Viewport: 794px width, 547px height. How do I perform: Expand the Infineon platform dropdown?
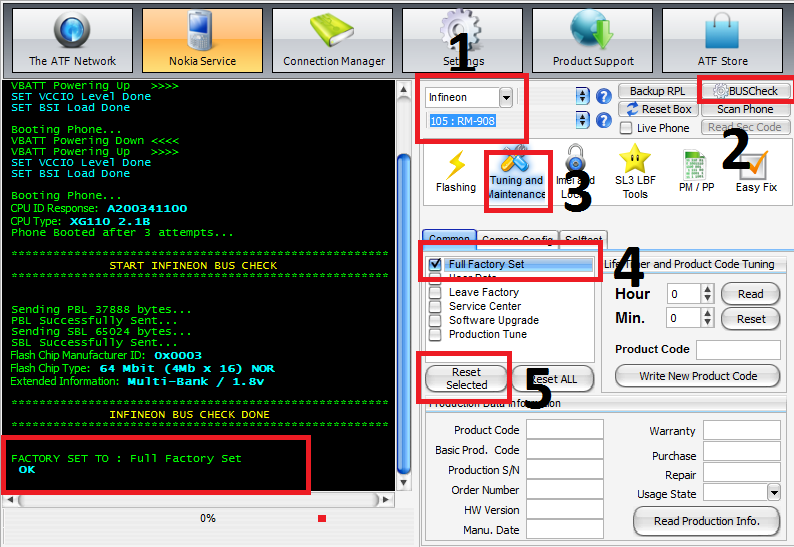click(506, 97)
